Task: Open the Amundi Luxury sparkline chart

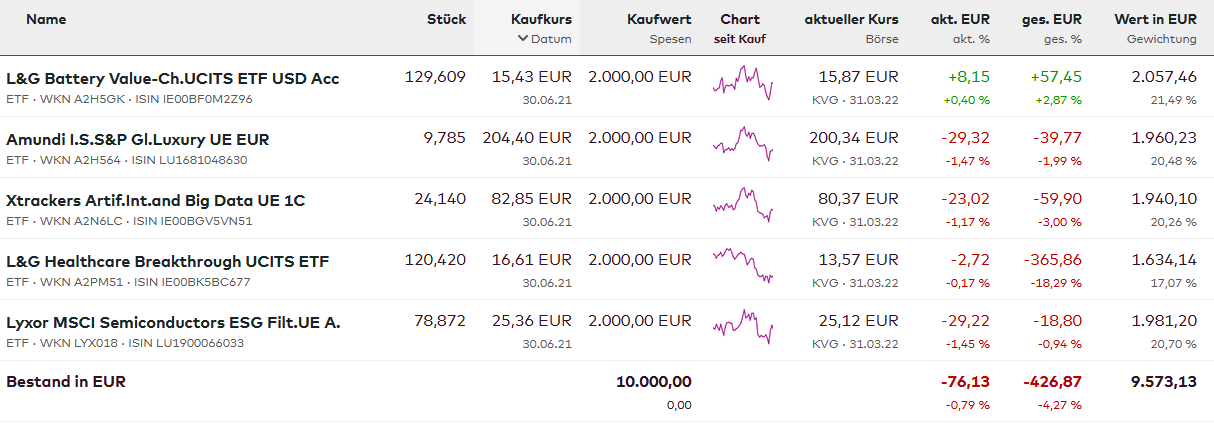Action: (743, 145)
